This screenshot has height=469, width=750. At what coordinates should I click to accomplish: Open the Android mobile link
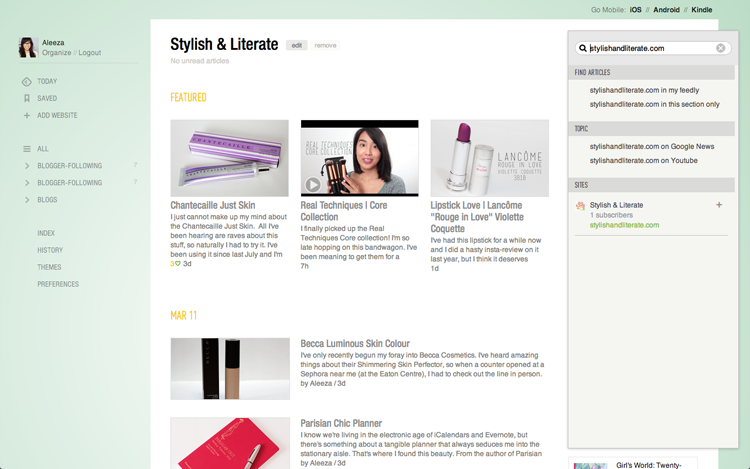666,10
